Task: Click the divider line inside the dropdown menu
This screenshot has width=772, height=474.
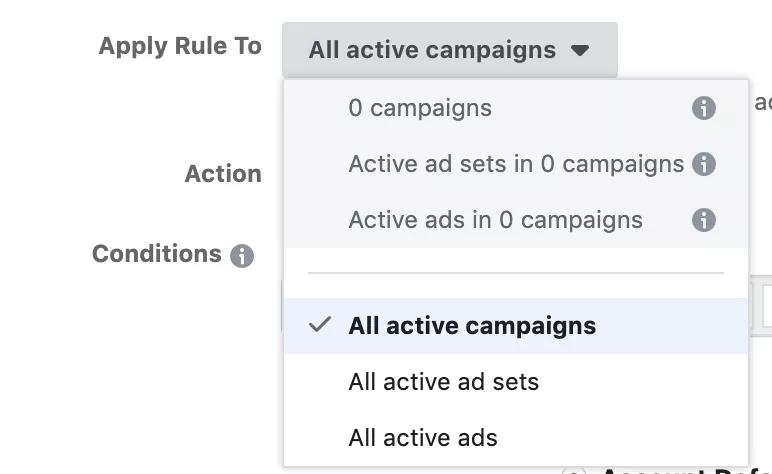Action: tap(515, 272)
